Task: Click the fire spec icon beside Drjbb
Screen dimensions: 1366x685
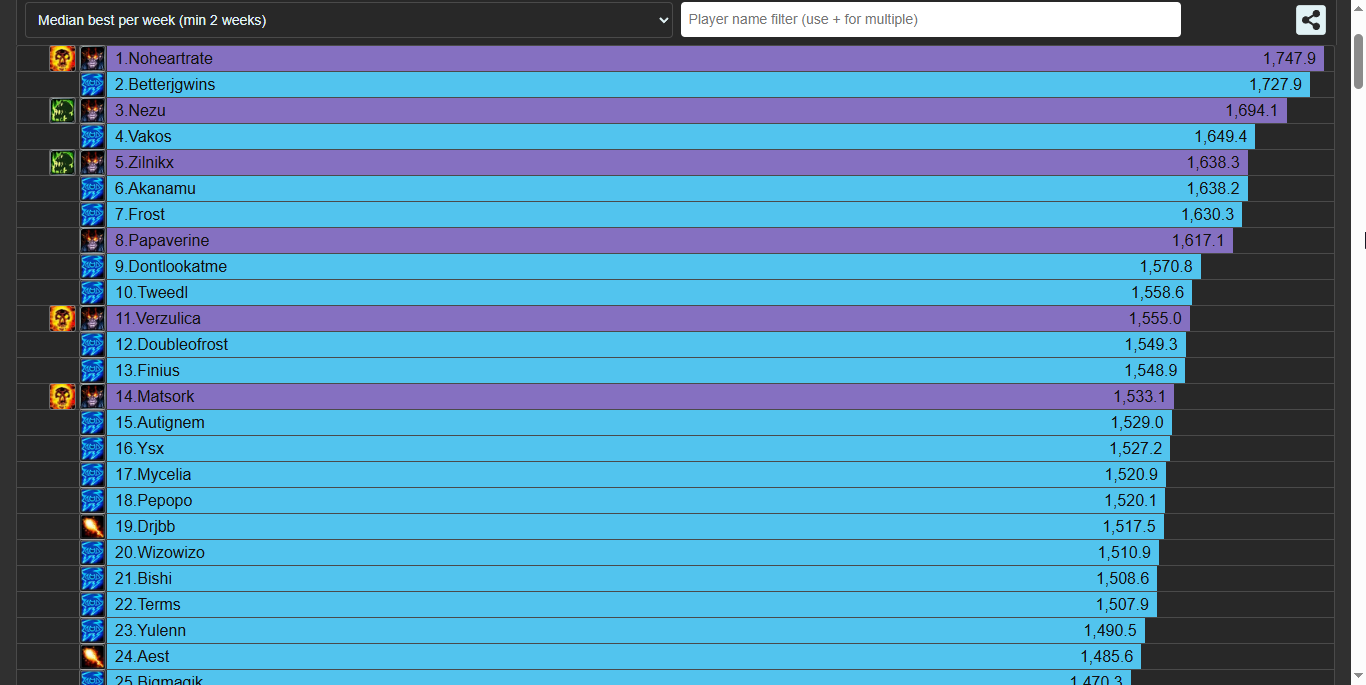Action: coord(92,527)
